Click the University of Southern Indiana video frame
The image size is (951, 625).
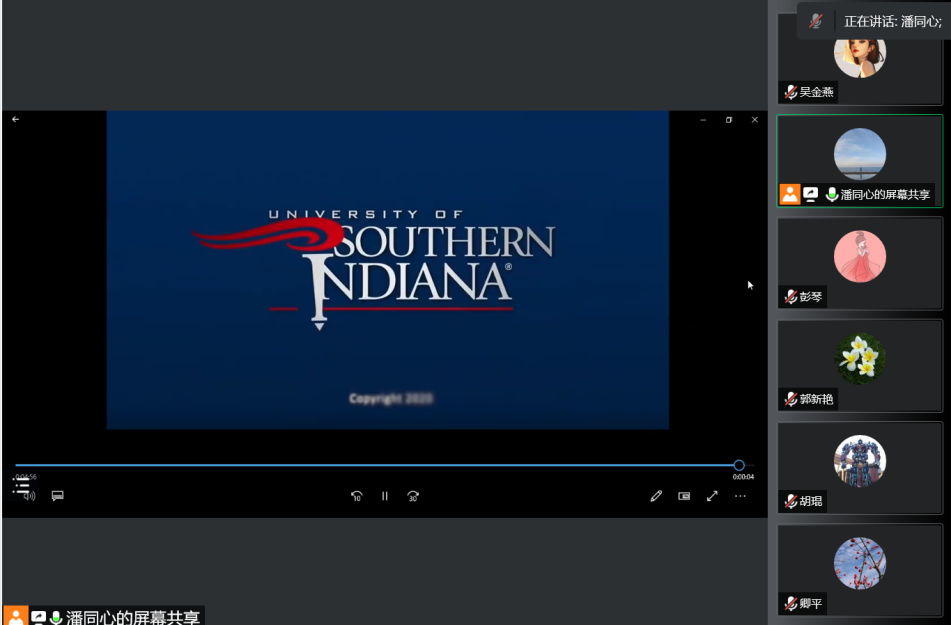[388, 270]
